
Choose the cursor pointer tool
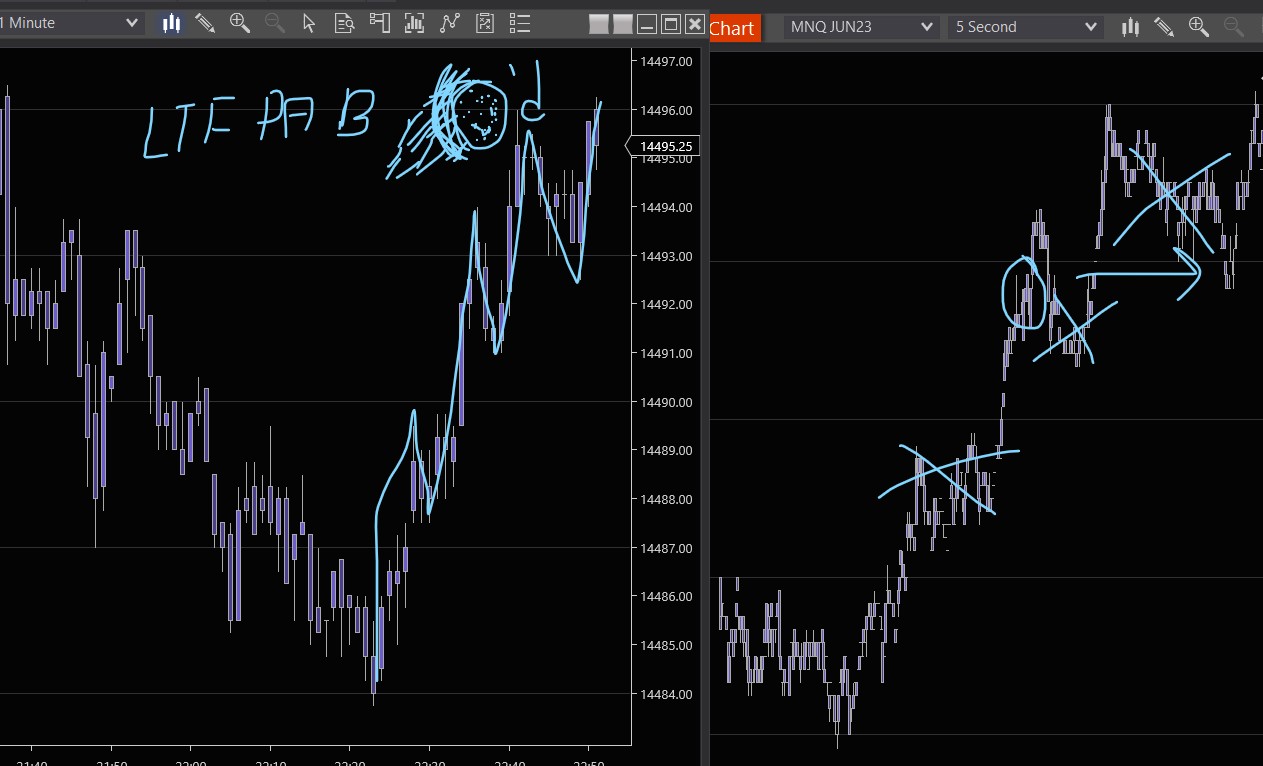tap(309, 22)
